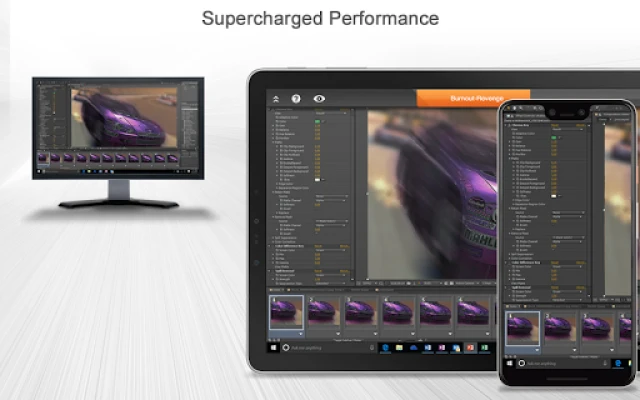The width and height of the screenshot is (640, 400).
Task: Select the first car thumbnail in tablet filmstrip
Action: (286, 310)
